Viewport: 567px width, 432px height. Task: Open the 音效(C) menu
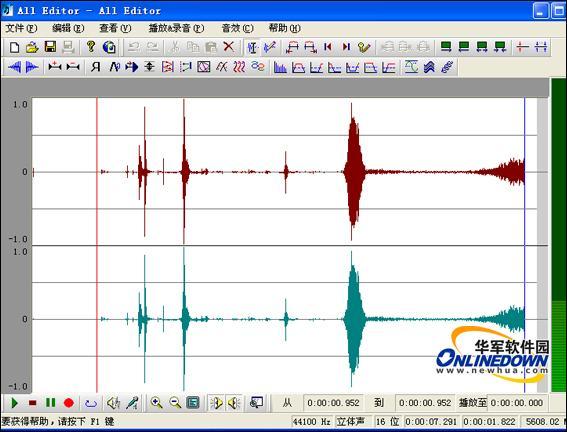(238, 28)
